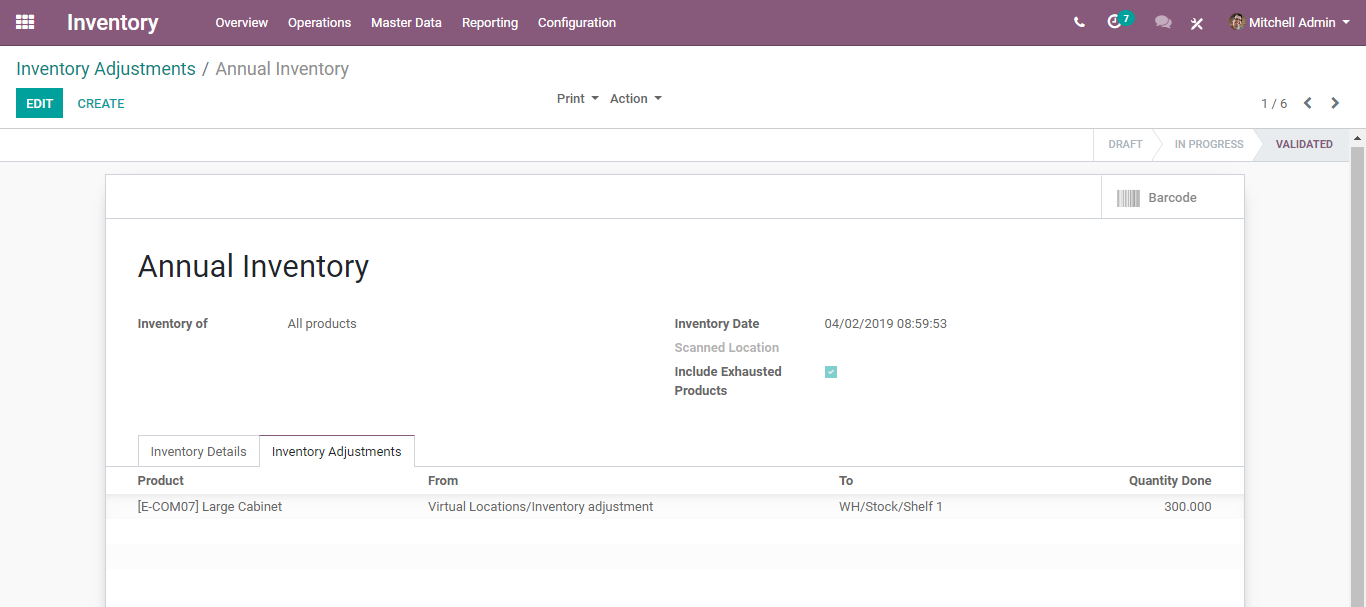Image resolution: width=1366 pixels, height=607 pixels.
Task: Follow the Inventory Adjustments breadcrumb link
Action: (106, 69)
